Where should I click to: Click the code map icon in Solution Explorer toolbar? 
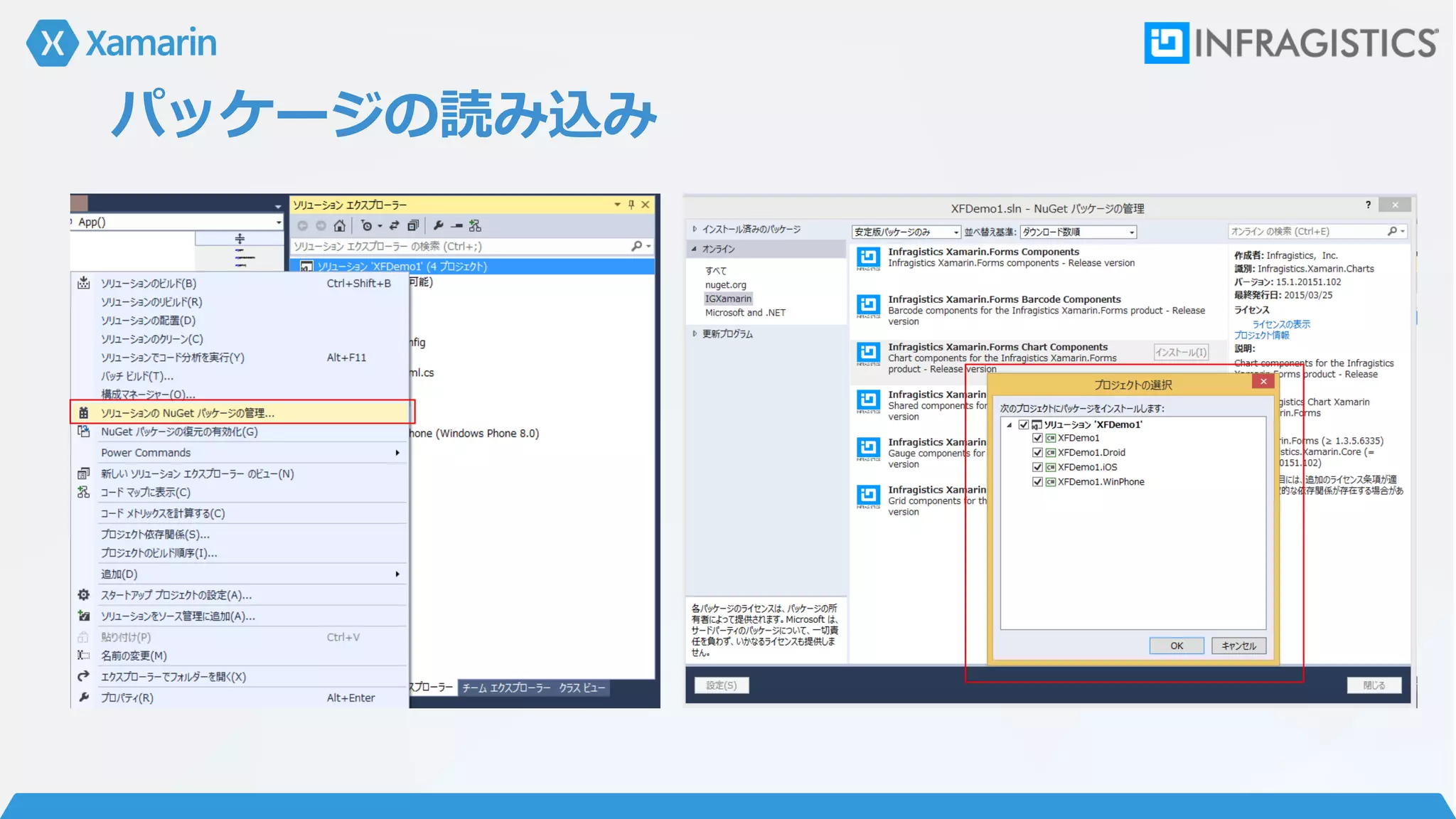click(475, 226)
